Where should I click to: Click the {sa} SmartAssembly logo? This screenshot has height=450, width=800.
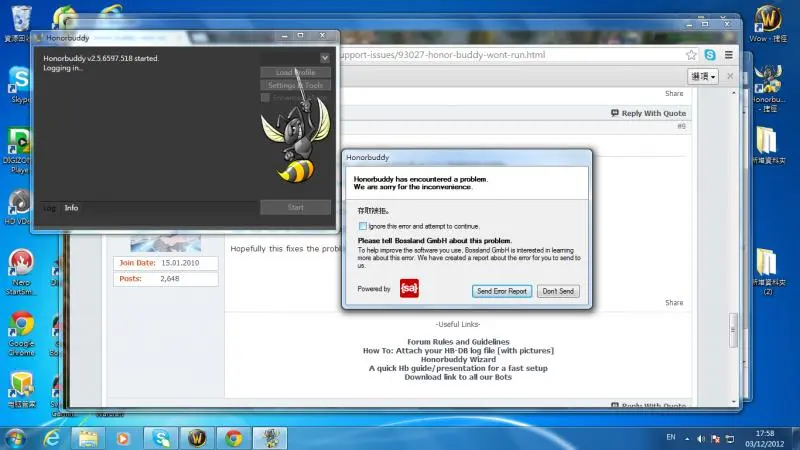pos(409,288)
